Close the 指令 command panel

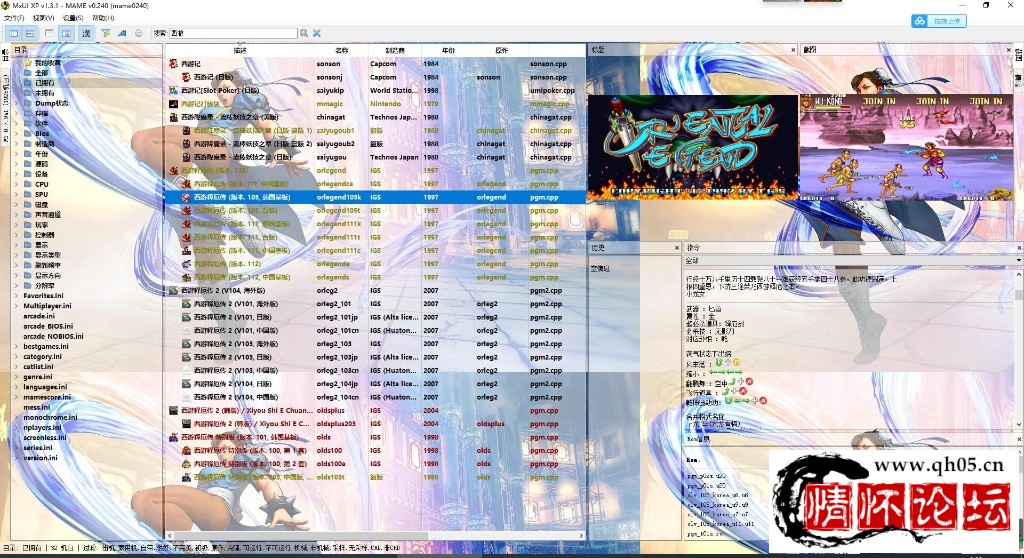pyautogui.click(x=1019, y=248)
